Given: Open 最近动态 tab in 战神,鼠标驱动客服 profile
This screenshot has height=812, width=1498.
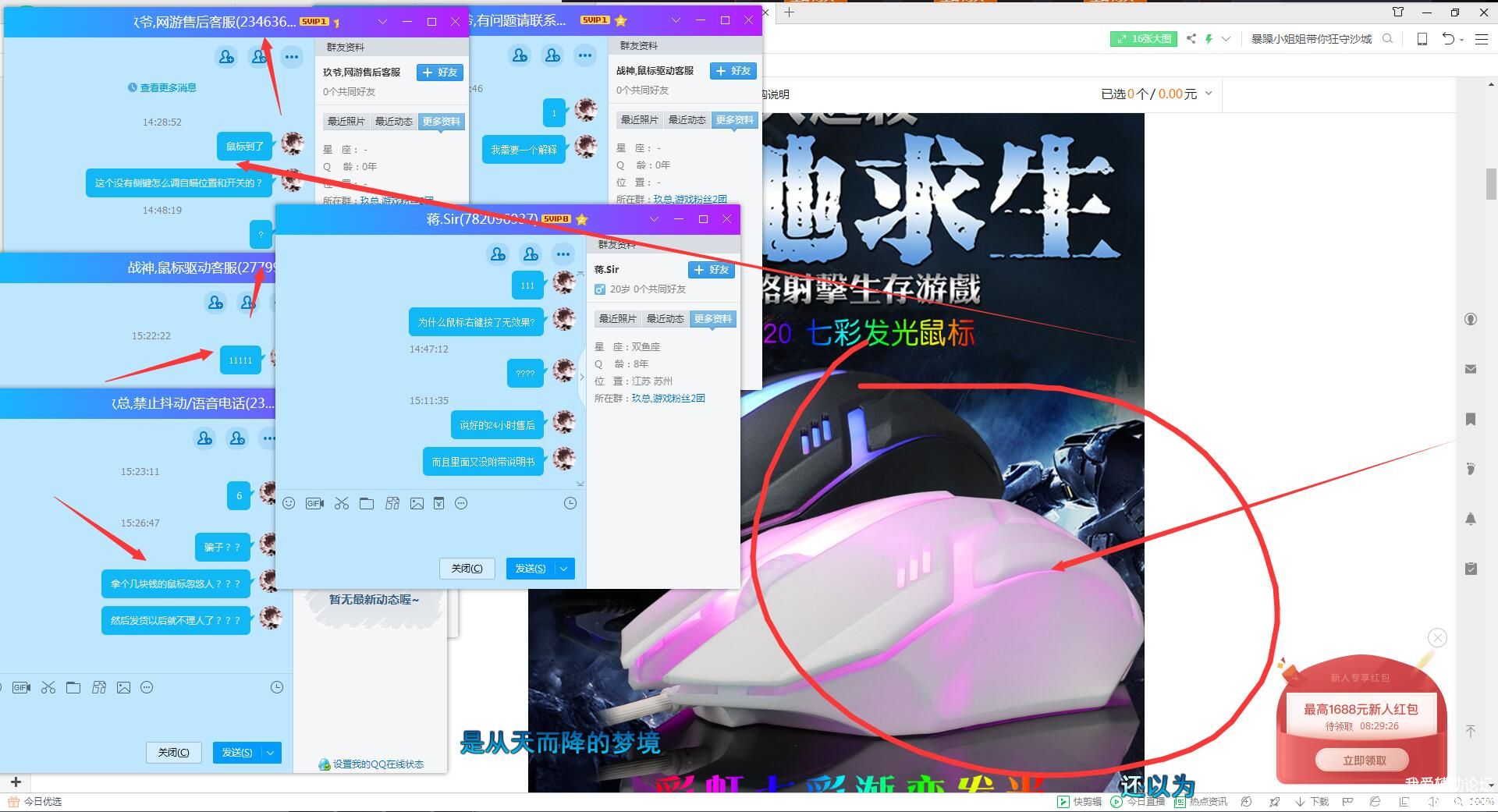Looking at the screenshot, I should [687, 120].
